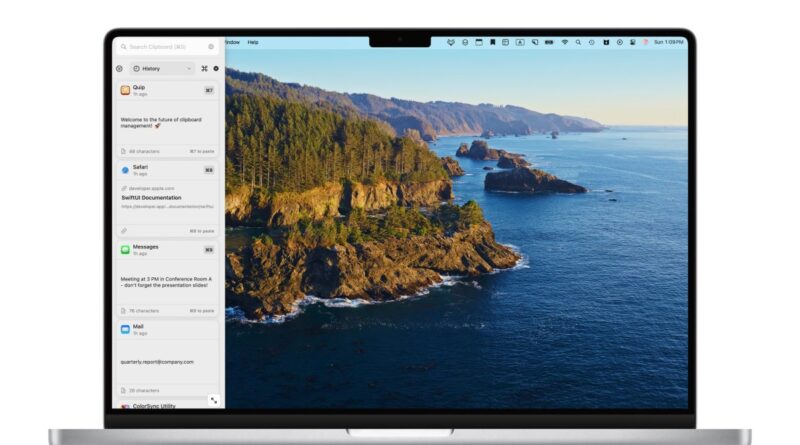Click '⌘7 to paste' on the Quip clip
The image size is (800, 445).
202,152
